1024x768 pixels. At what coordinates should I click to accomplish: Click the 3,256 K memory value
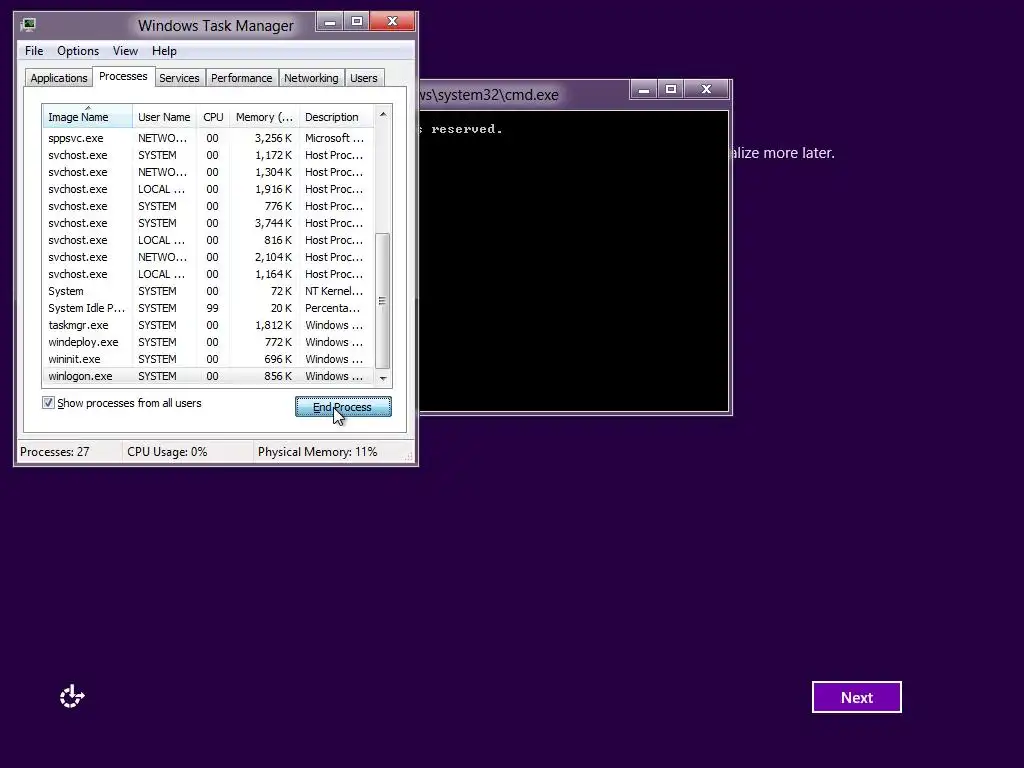click(273, 138)
